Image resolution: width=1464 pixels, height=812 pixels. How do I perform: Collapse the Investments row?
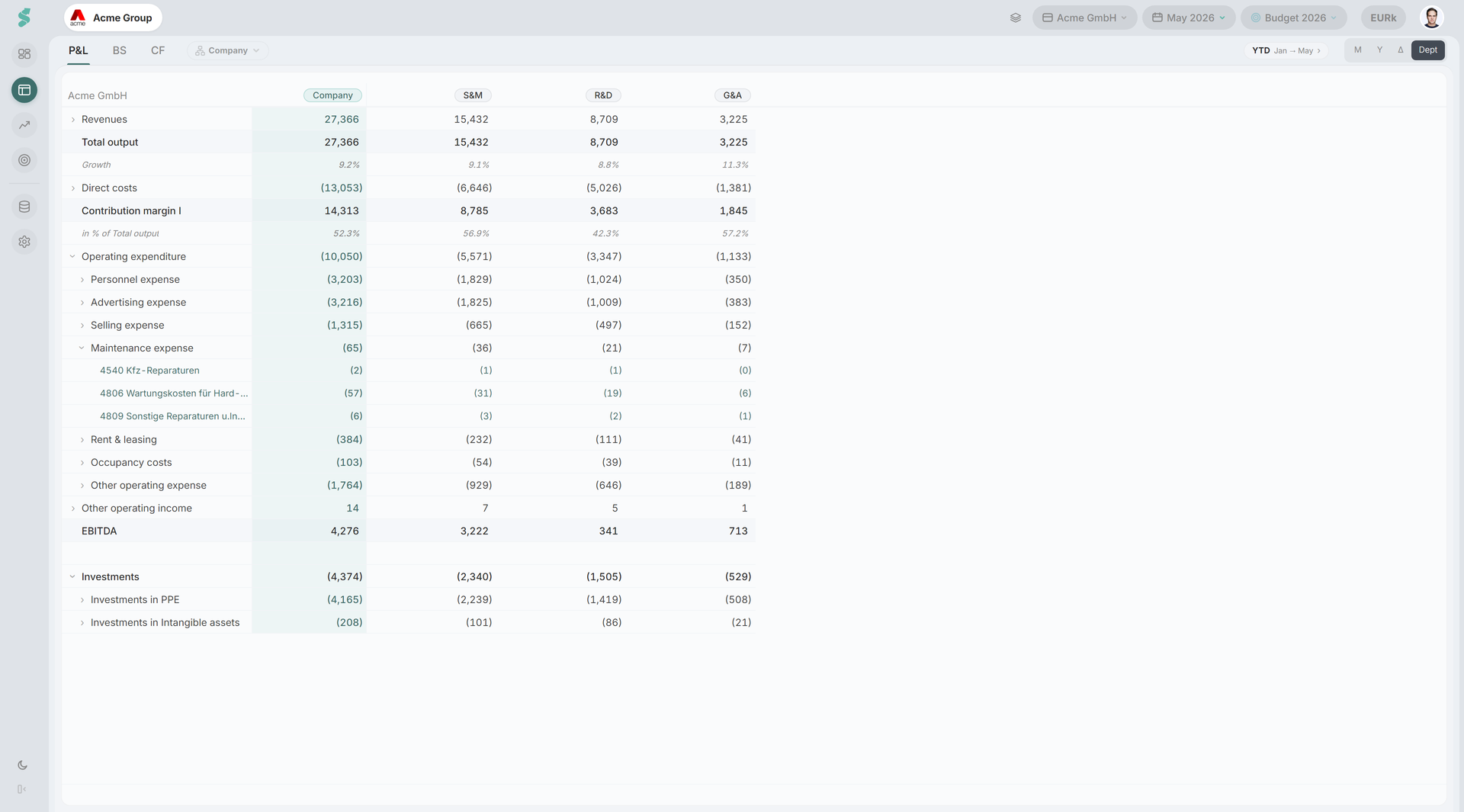[x=73, y=577]
